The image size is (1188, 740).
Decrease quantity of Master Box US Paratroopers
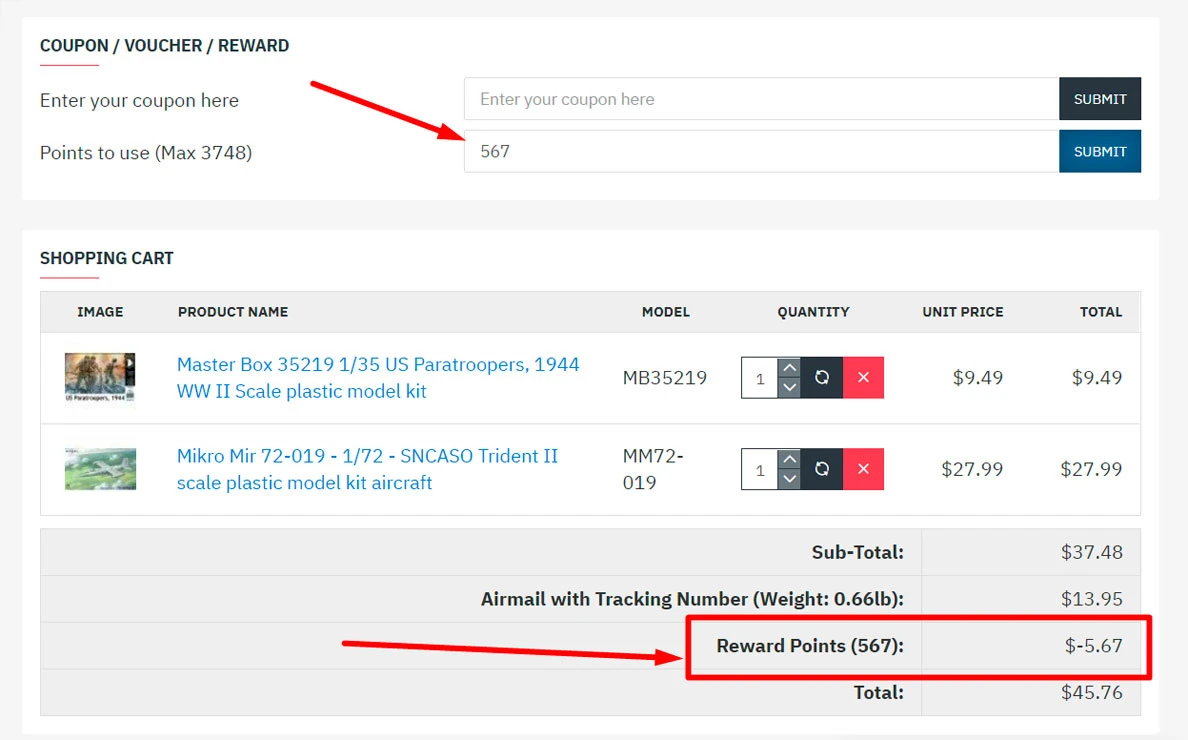point(789,388)
